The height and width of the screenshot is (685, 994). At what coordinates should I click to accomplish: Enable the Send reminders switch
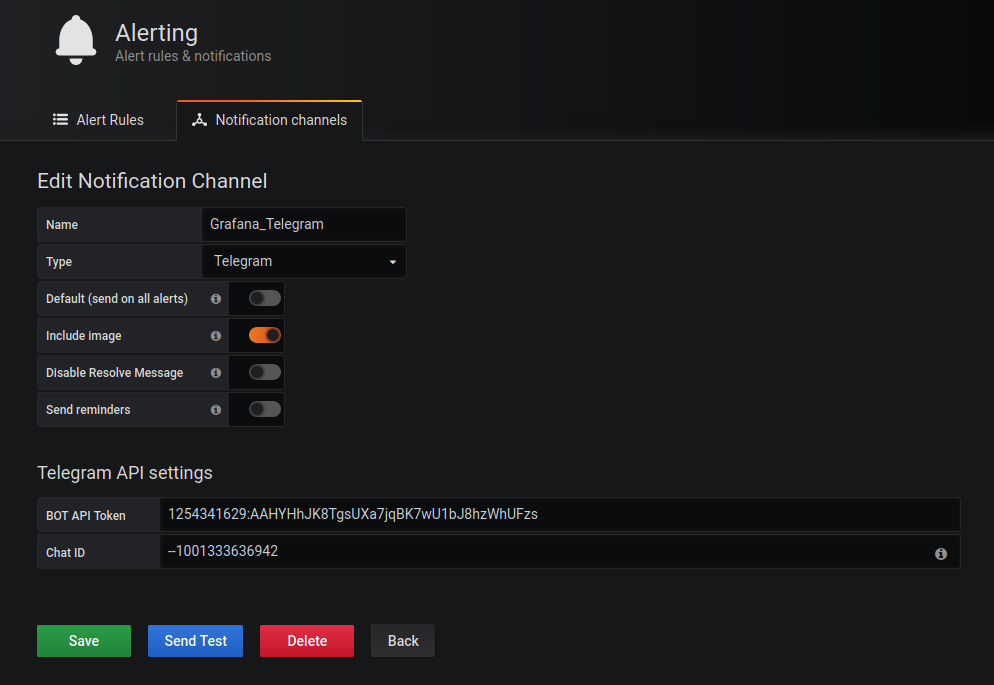264,409
